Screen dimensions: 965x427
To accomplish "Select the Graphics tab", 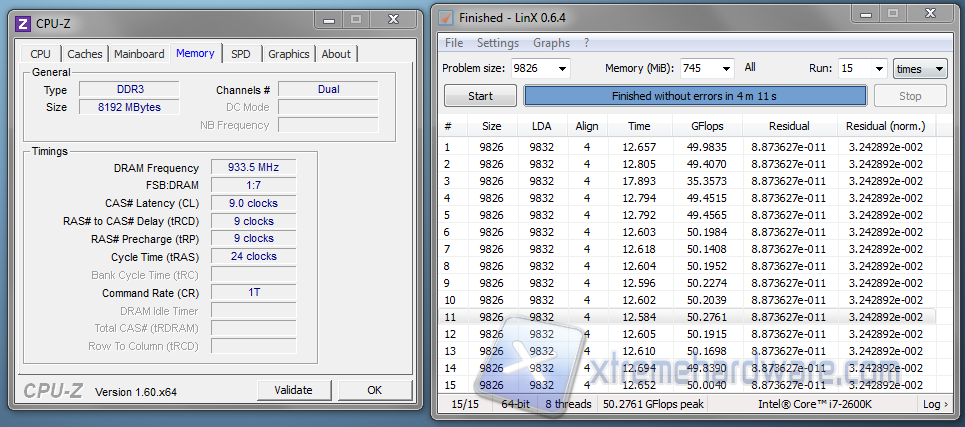I will coord(288,54).
